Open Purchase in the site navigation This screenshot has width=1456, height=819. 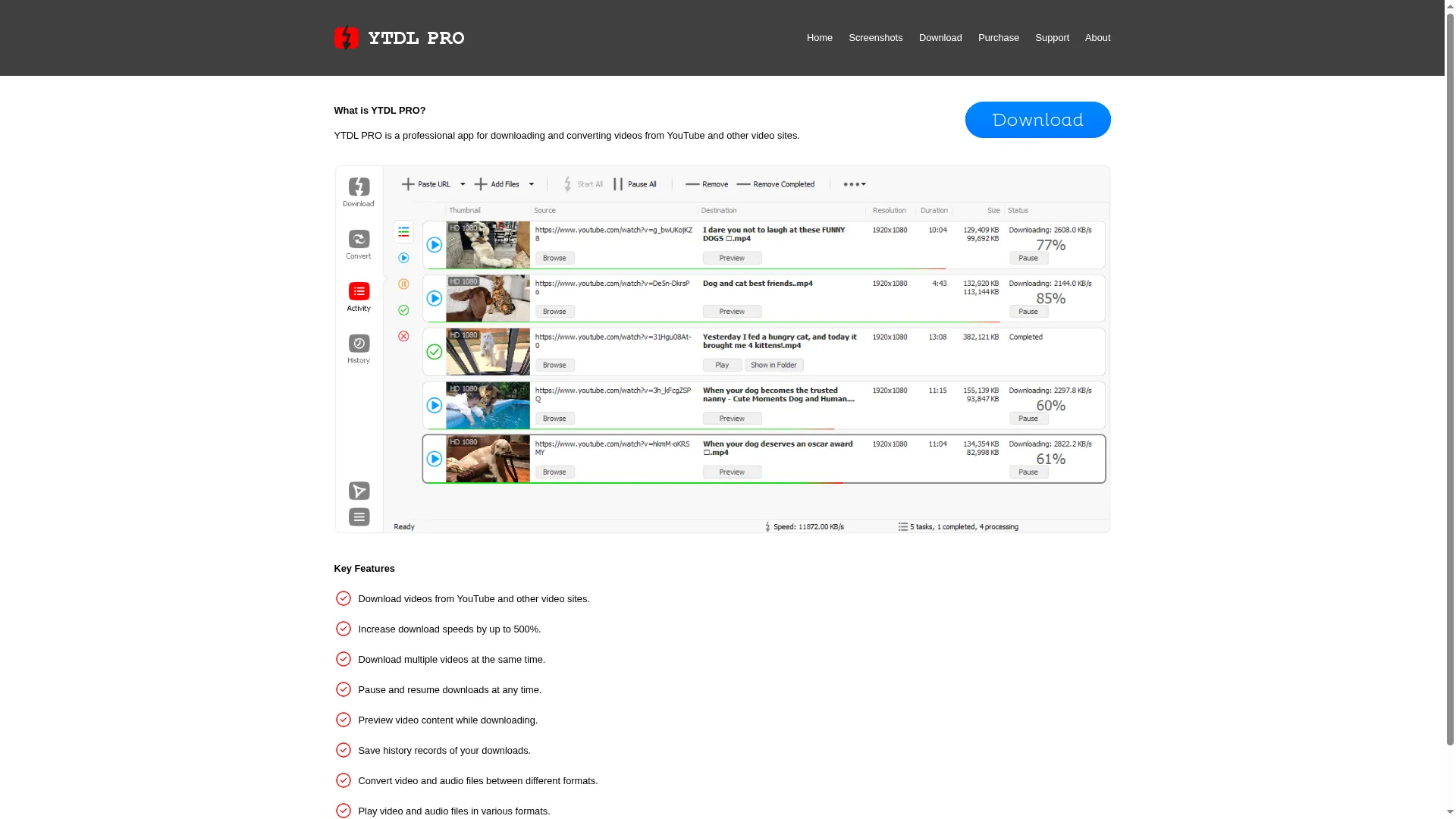click(x=998, y=38)
